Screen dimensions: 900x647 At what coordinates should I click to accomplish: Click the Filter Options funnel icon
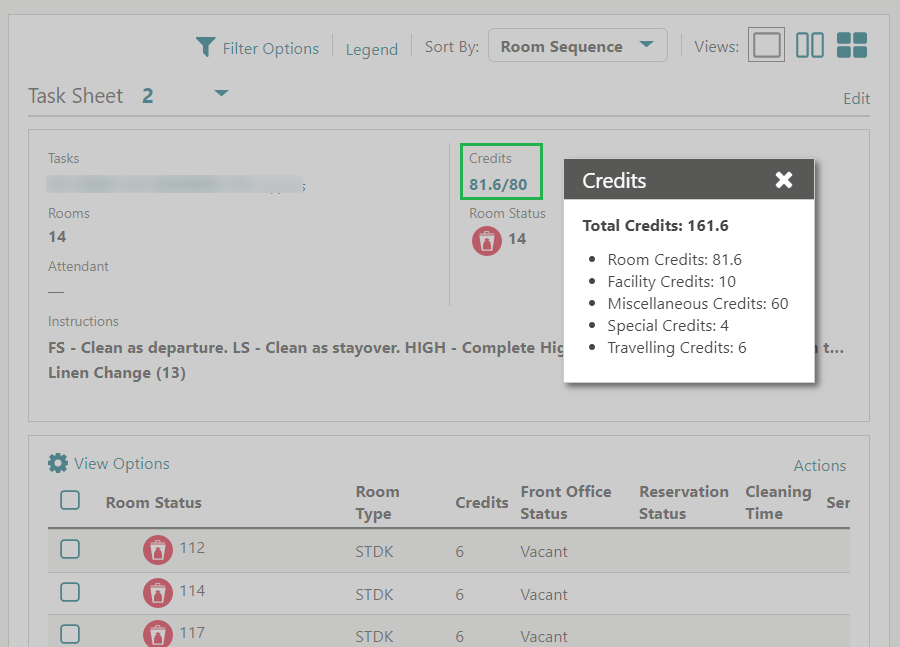pos(205,47)
